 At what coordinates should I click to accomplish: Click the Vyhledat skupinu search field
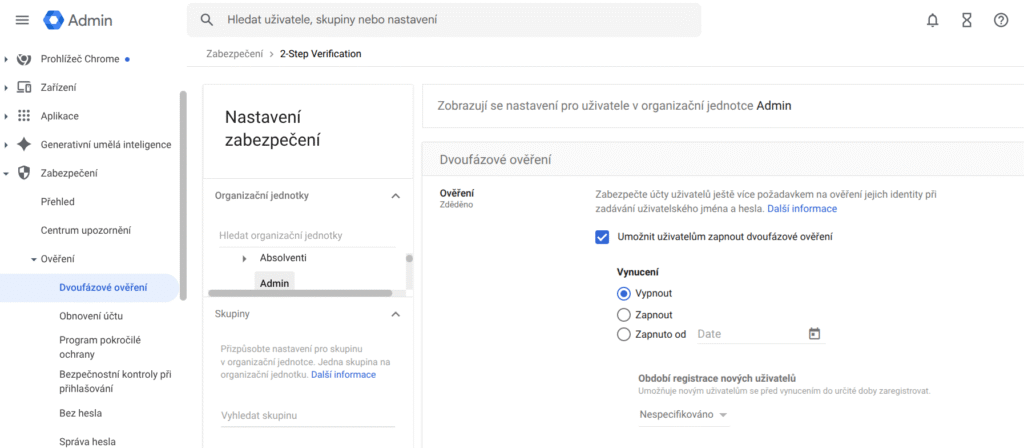[308, 415]
